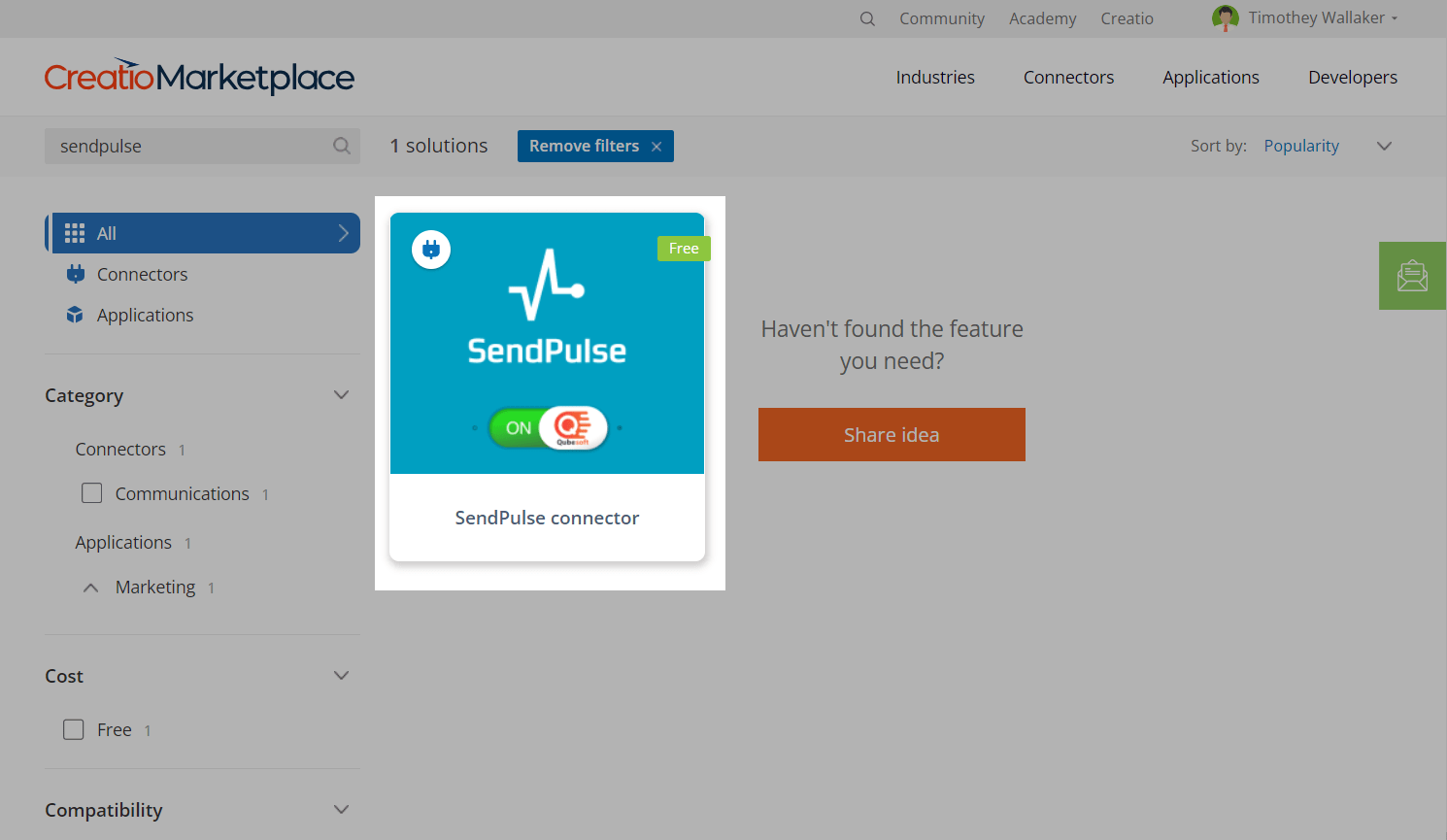Click the green envelope feedback icon

coord(1412,276)
